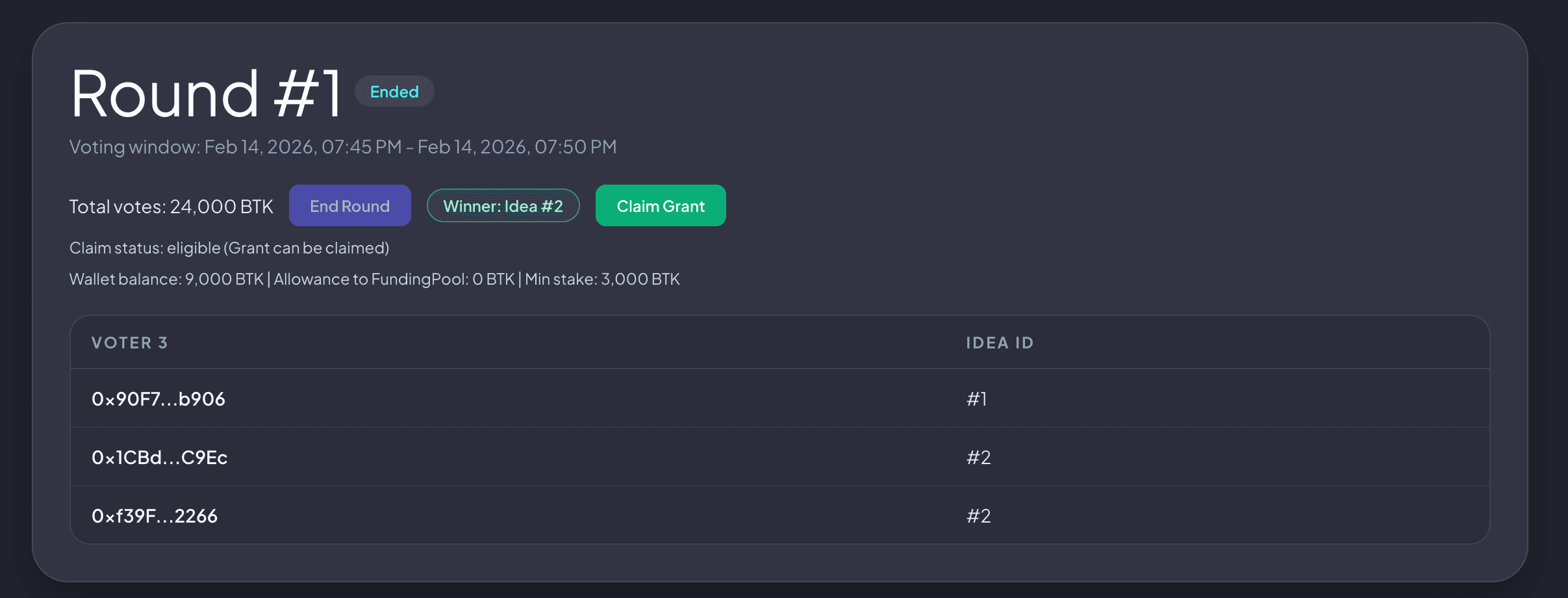Click the voting window date range
1568x598 pixels.
click(342, 147)
